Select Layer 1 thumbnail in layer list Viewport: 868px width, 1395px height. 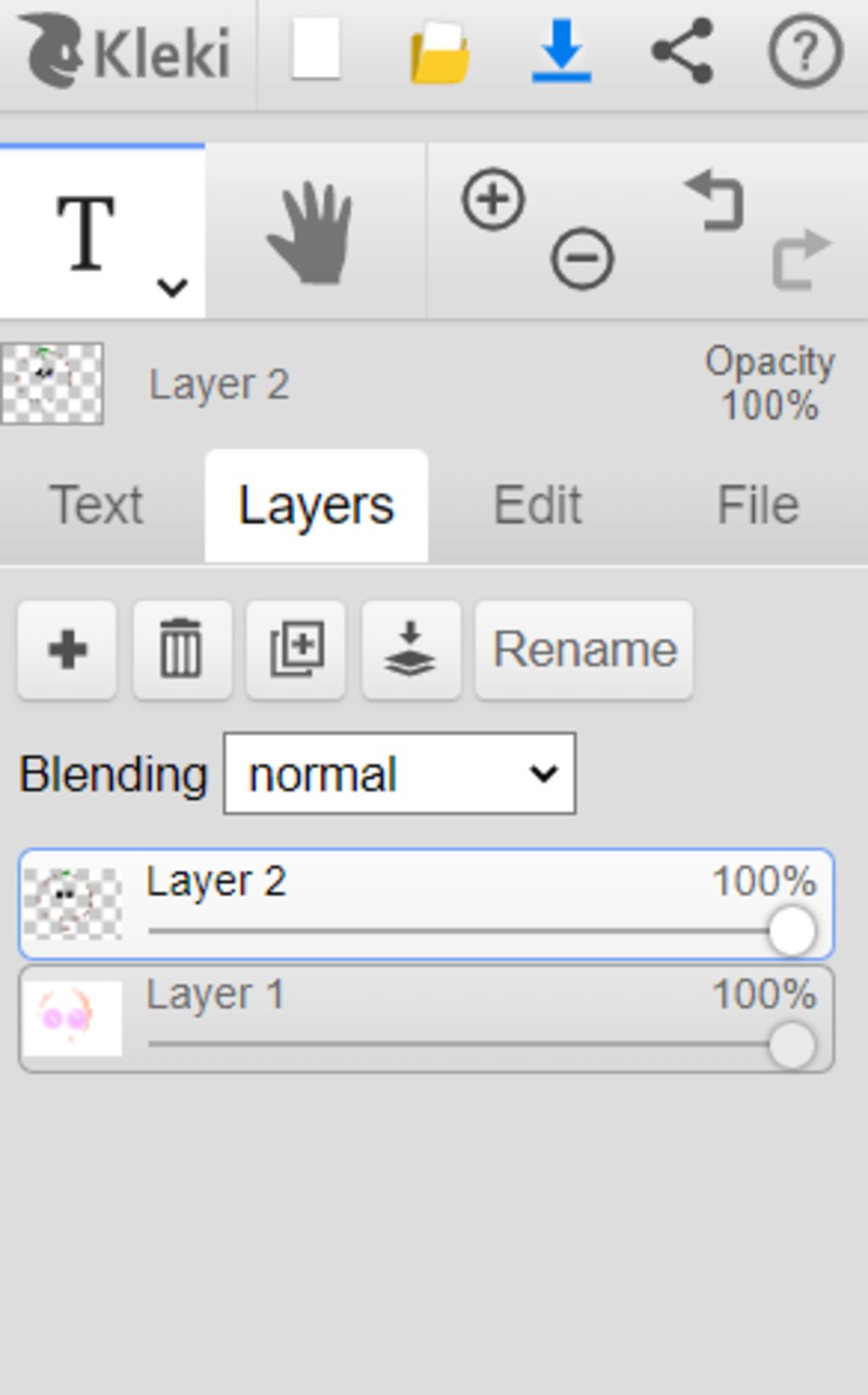point(73,1018)
